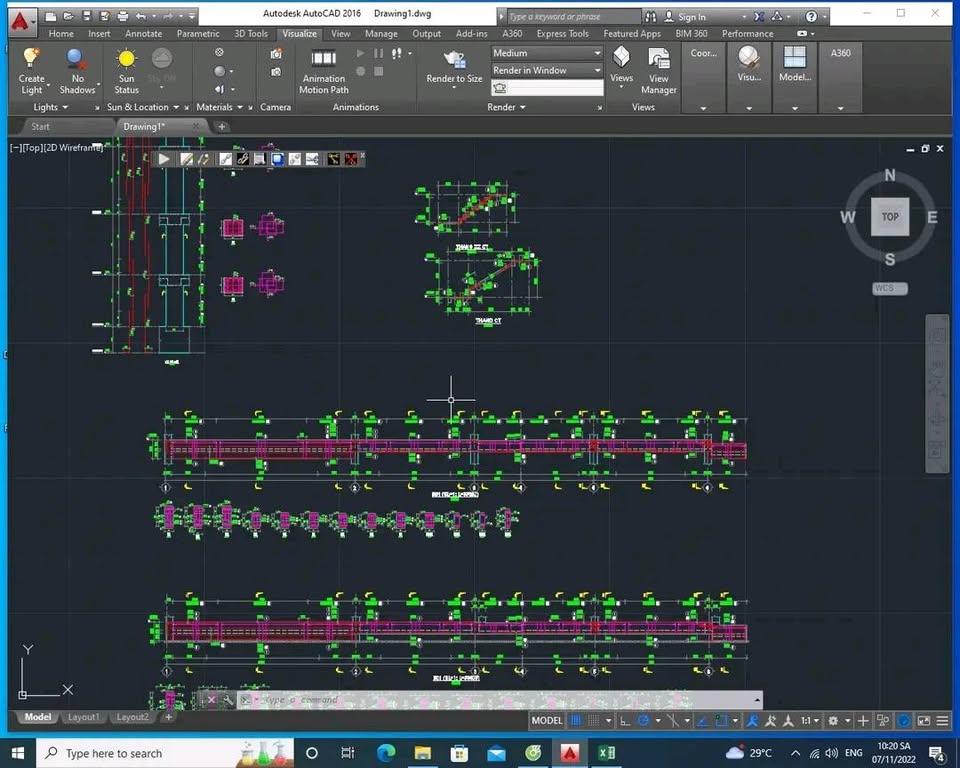
Task: Toggle Hardware Acceleration blue circle icon
Action: [x=903, y=721]
